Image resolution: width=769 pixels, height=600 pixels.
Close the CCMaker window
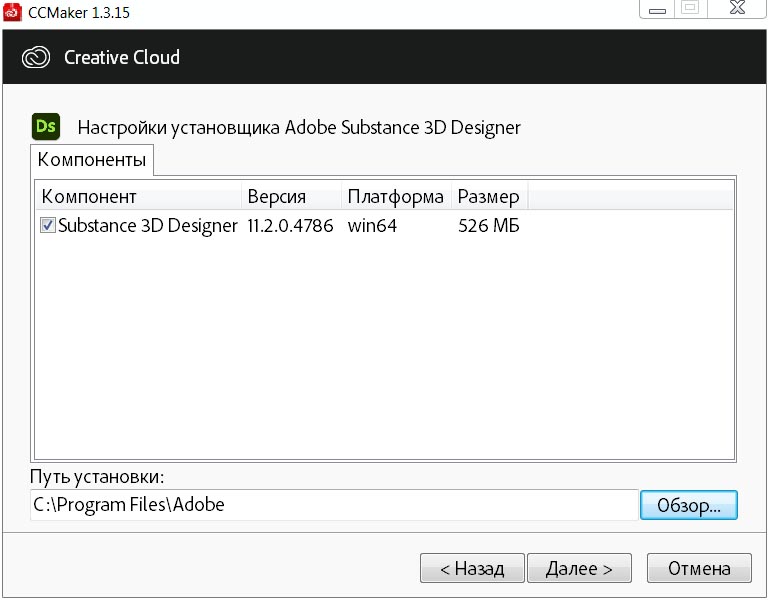(737, 8)
